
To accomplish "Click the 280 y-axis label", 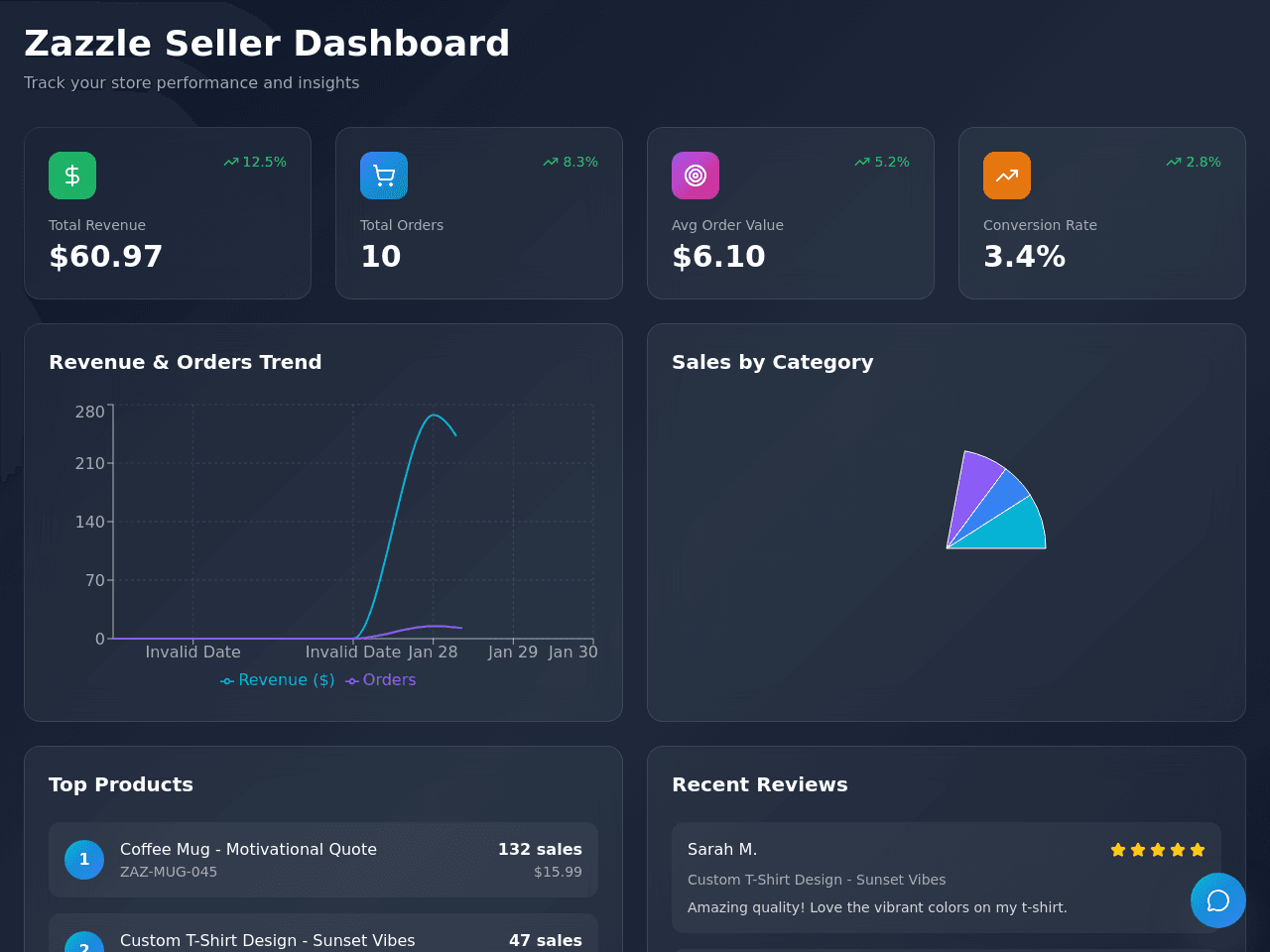I will pos(89,412).
